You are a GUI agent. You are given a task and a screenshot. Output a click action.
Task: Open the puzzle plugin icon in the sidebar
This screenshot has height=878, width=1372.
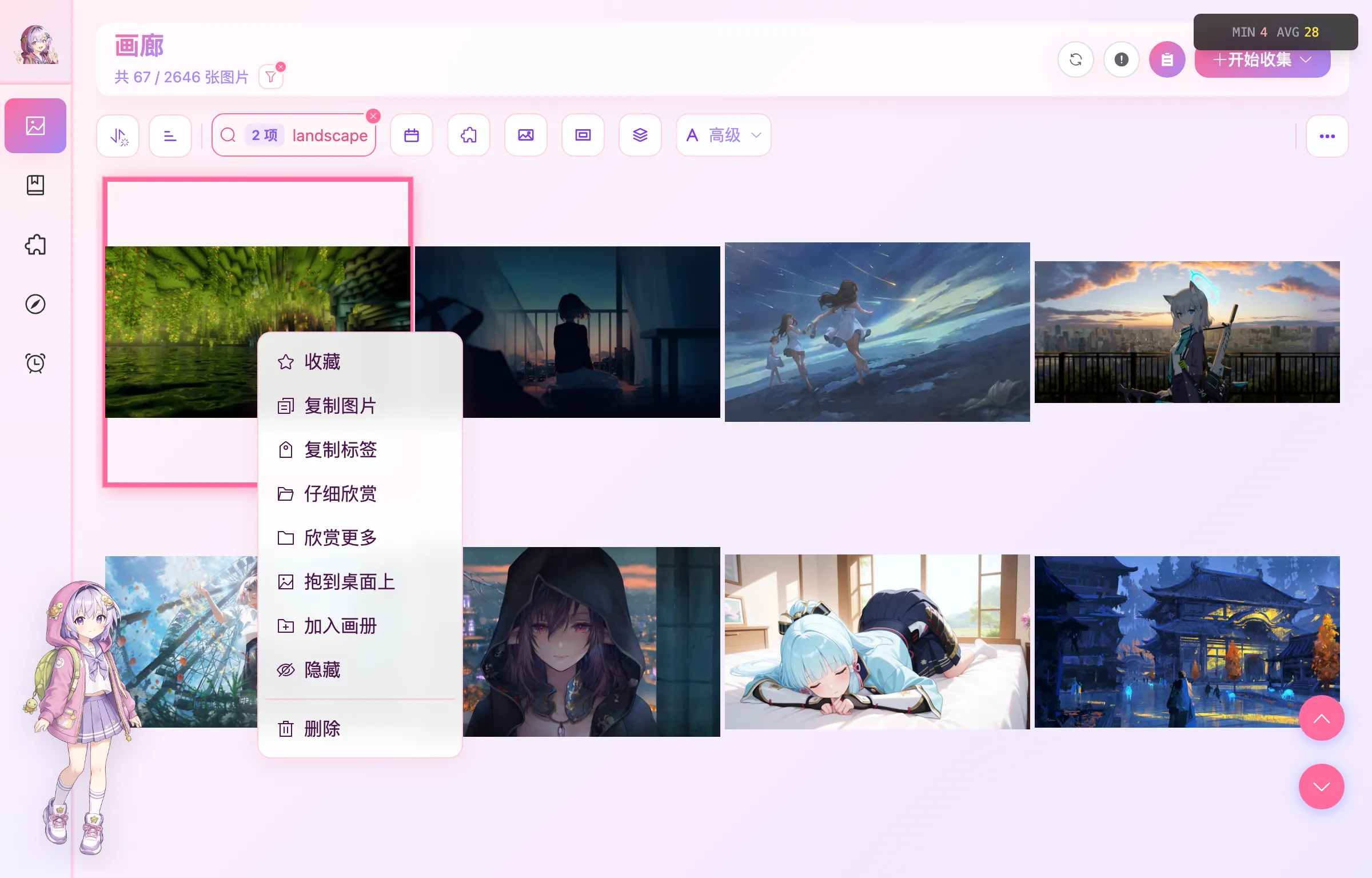click(x=35, y=245)
